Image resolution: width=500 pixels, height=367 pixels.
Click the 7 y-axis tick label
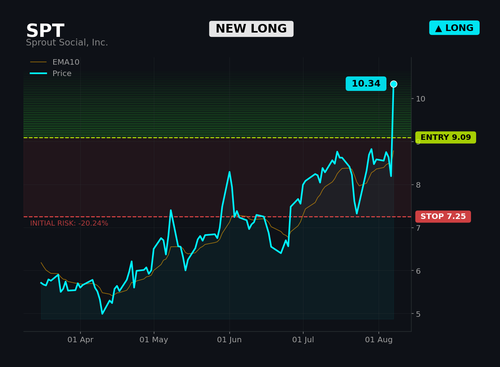[x=418, y=228]
